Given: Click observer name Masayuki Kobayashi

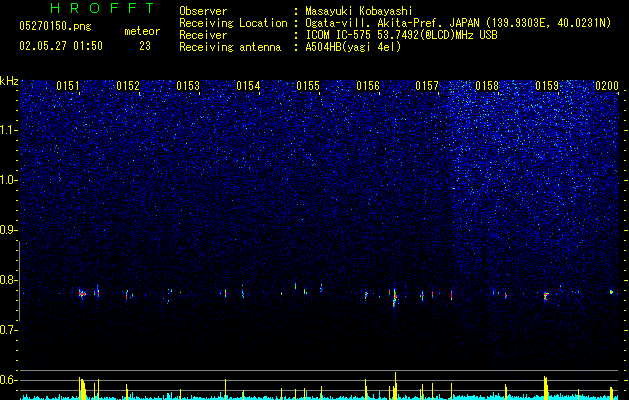Looking at the screenshot, I should point(359,11).
